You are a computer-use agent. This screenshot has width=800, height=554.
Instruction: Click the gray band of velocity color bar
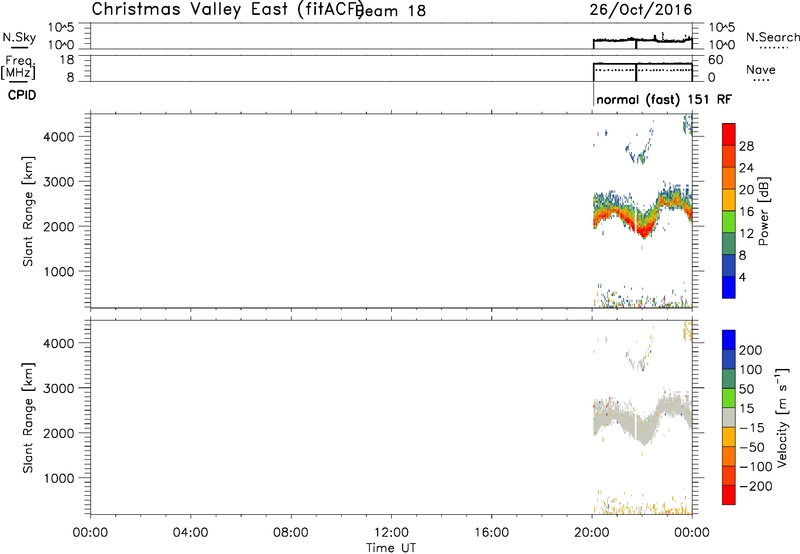pos(729,418)
